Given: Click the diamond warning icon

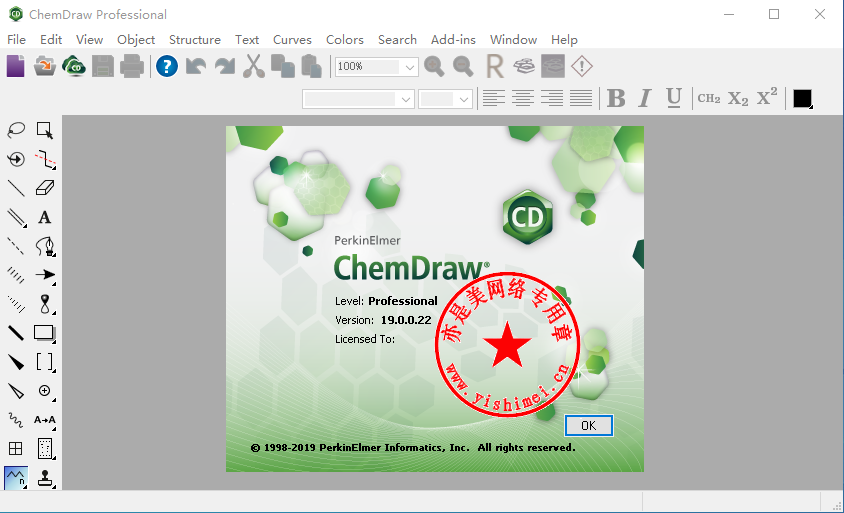Looking at the screenshot, I should coord(582,66).
